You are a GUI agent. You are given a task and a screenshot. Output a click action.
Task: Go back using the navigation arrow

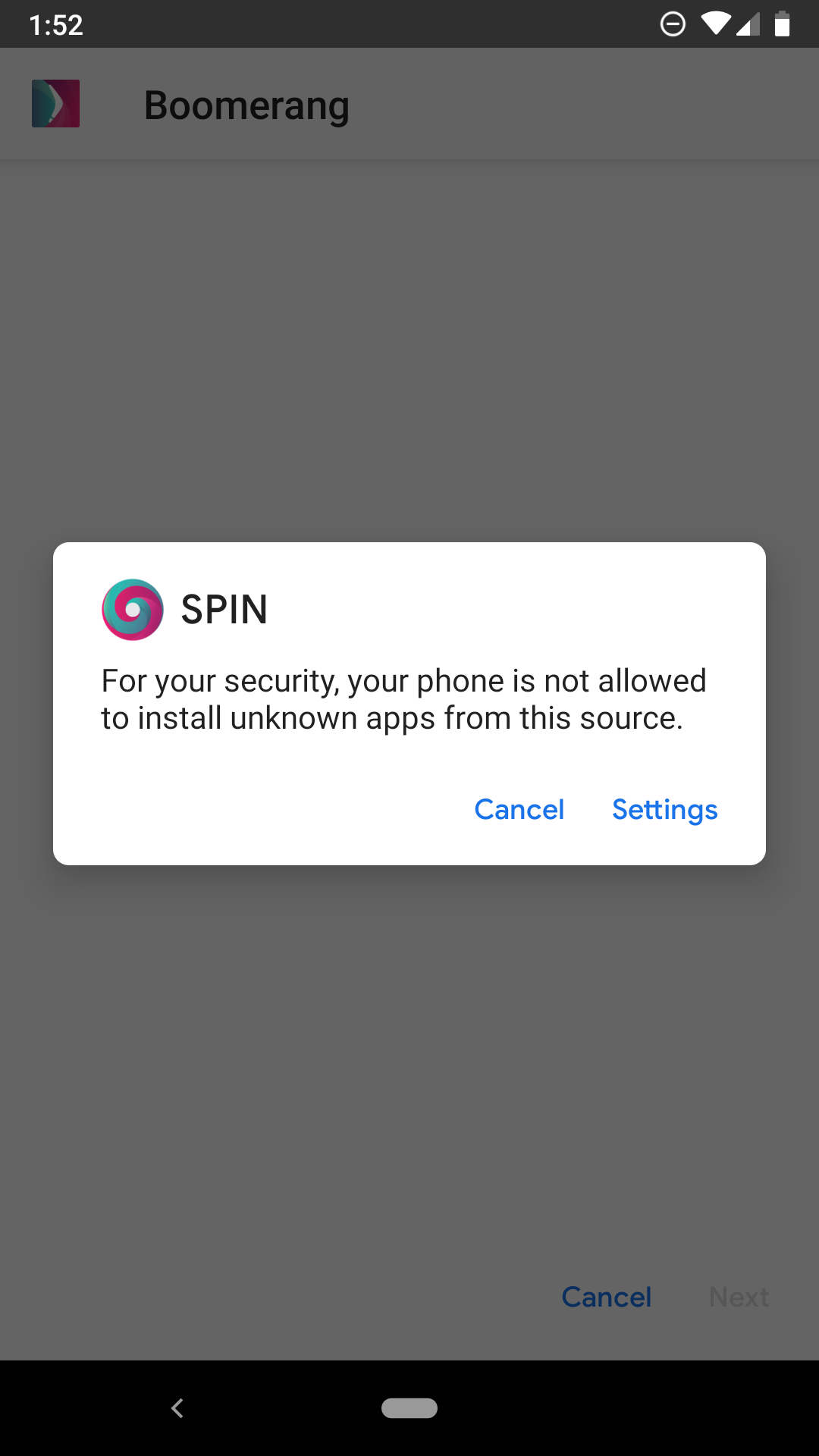(177, 1408)
